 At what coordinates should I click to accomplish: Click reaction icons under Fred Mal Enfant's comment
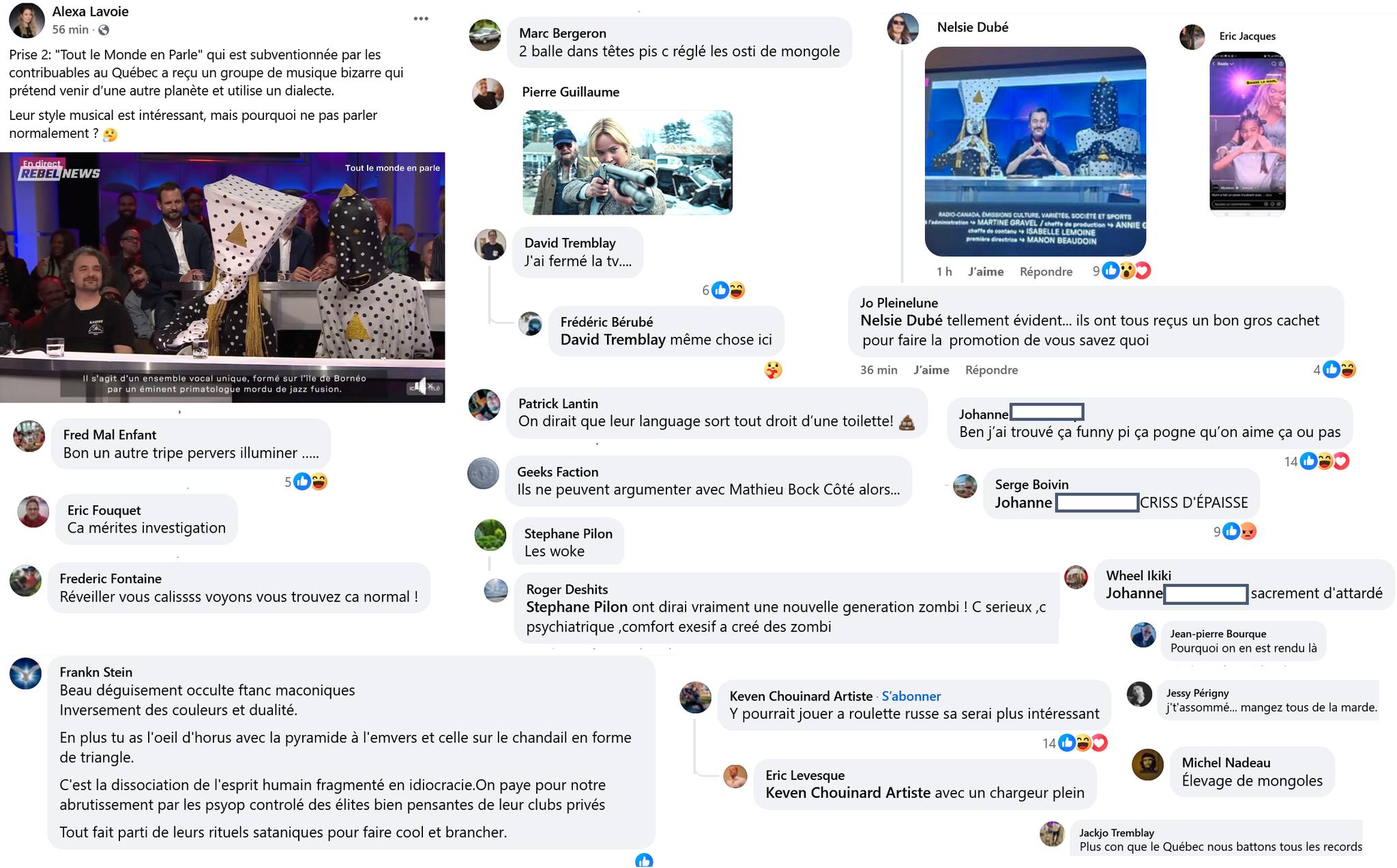310,481
